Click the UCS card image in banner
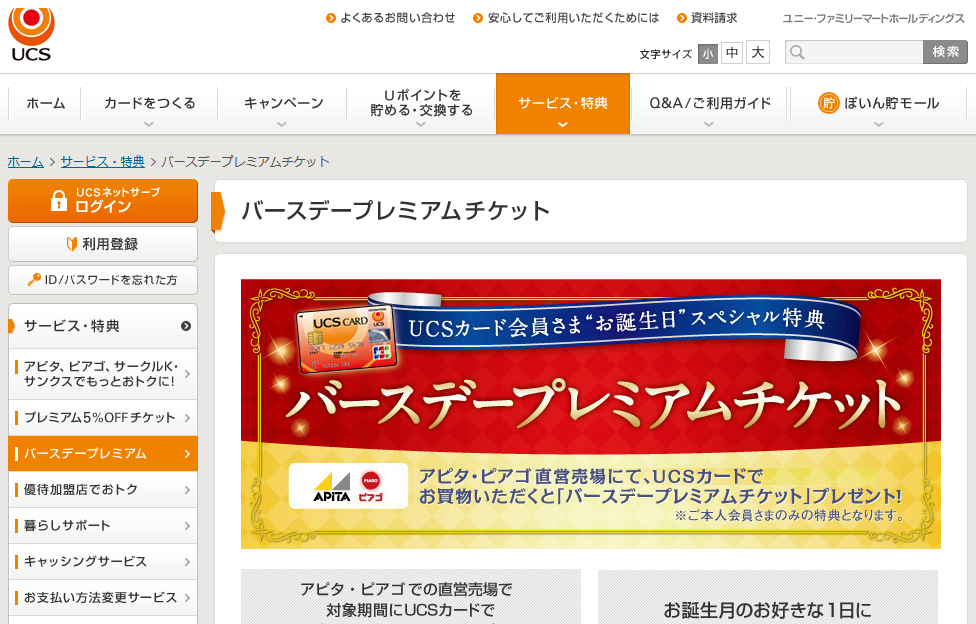976x624 pixels. coord(345,339)
